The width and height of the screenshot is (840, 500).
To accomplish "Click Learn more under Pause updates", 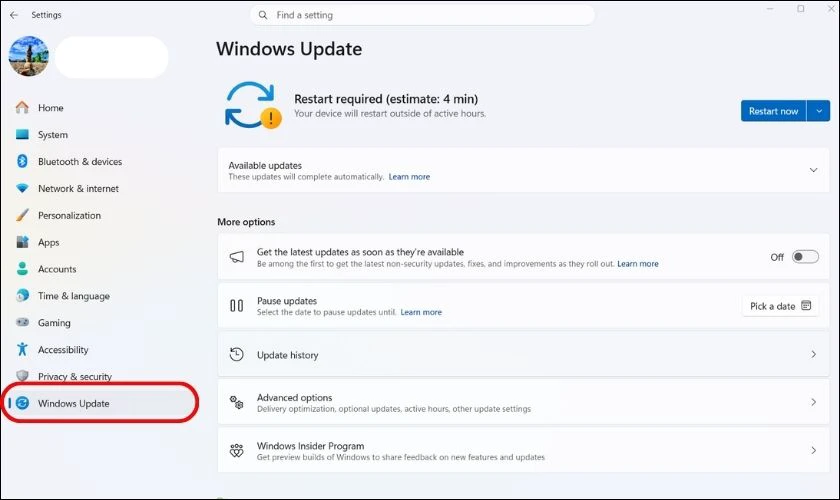I will tap(421, 312).
